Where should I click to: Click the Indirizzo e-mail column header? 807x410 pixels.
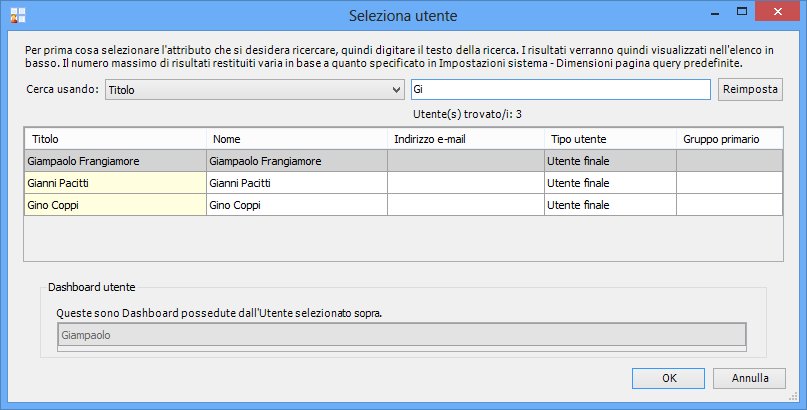pos(465,138)
